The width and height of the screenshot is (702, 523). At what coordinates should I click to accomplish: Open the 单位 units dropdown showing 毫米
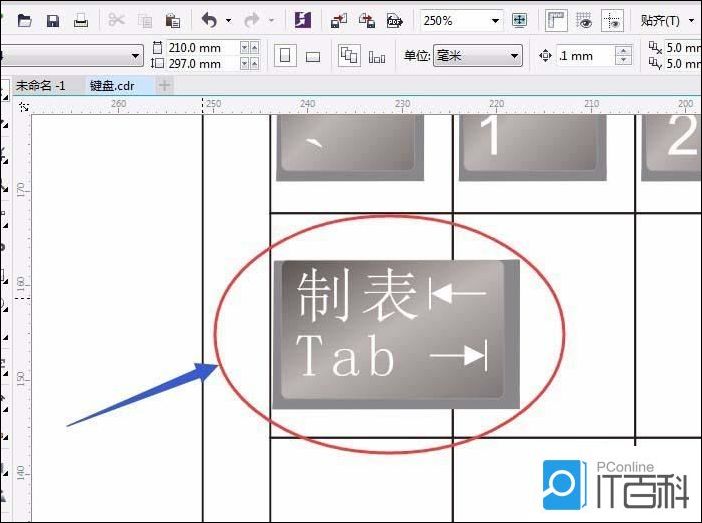tap(478, 56)
